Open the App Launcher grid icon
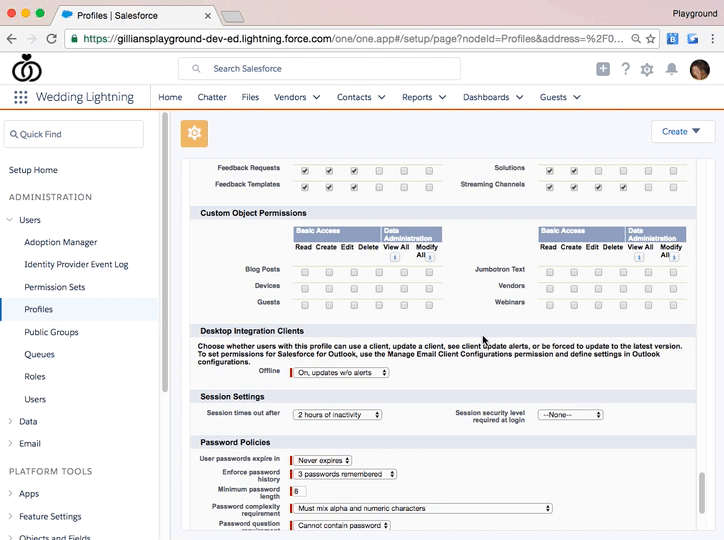The height and width of the screenshot is (540, 724). pos(20,97)
